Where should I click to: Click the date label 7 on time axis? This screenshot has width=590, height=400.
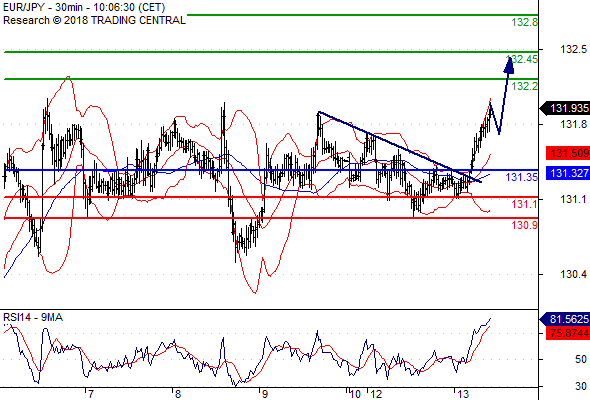(x=90, y=394)
